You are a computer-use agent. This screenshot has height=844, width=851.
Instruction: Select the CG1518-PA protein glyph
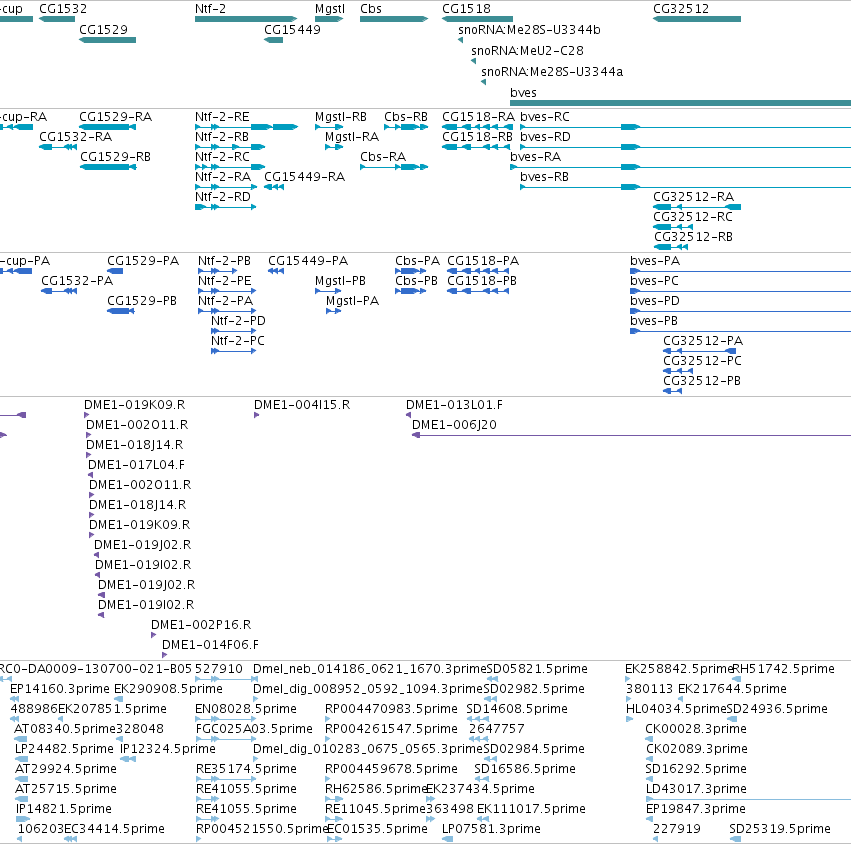tap(478, 271)
